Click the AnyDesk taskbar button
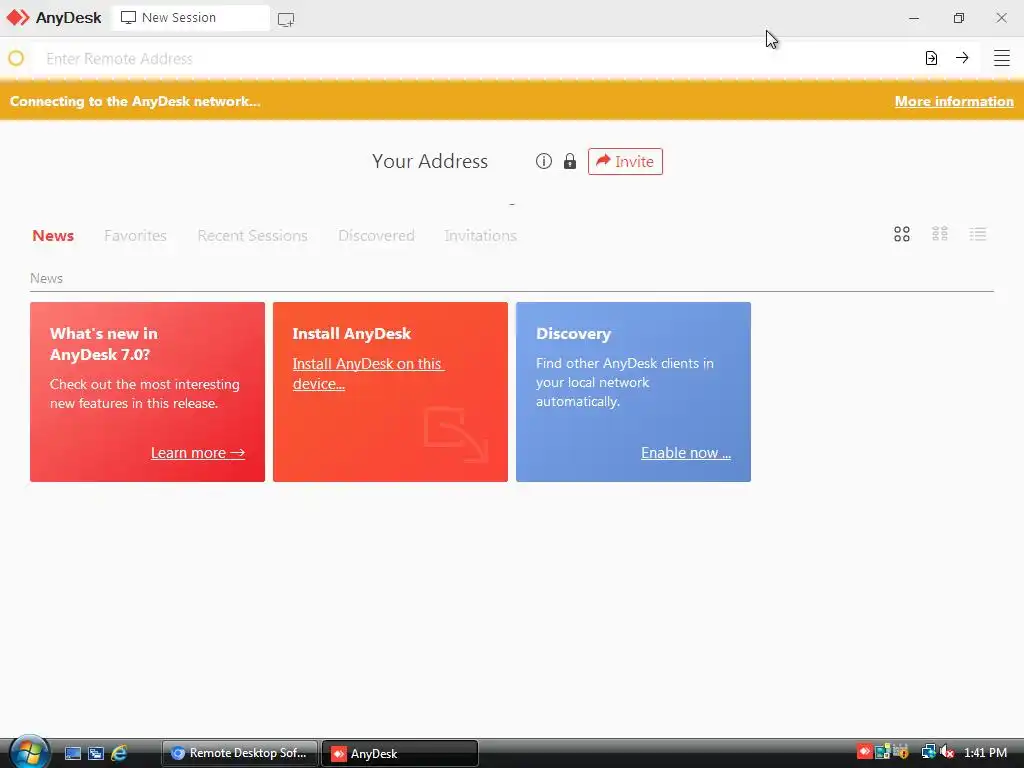This screenshot has height=768, width=1024. point(400,753)
